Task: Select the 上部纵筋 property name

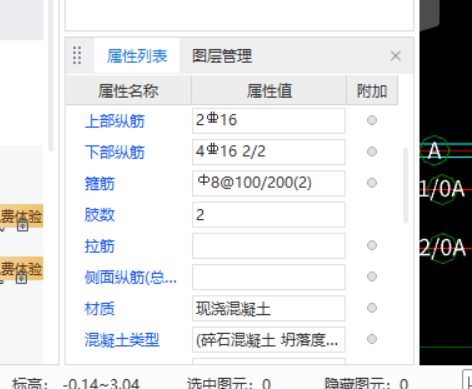Action: [115, 121]
